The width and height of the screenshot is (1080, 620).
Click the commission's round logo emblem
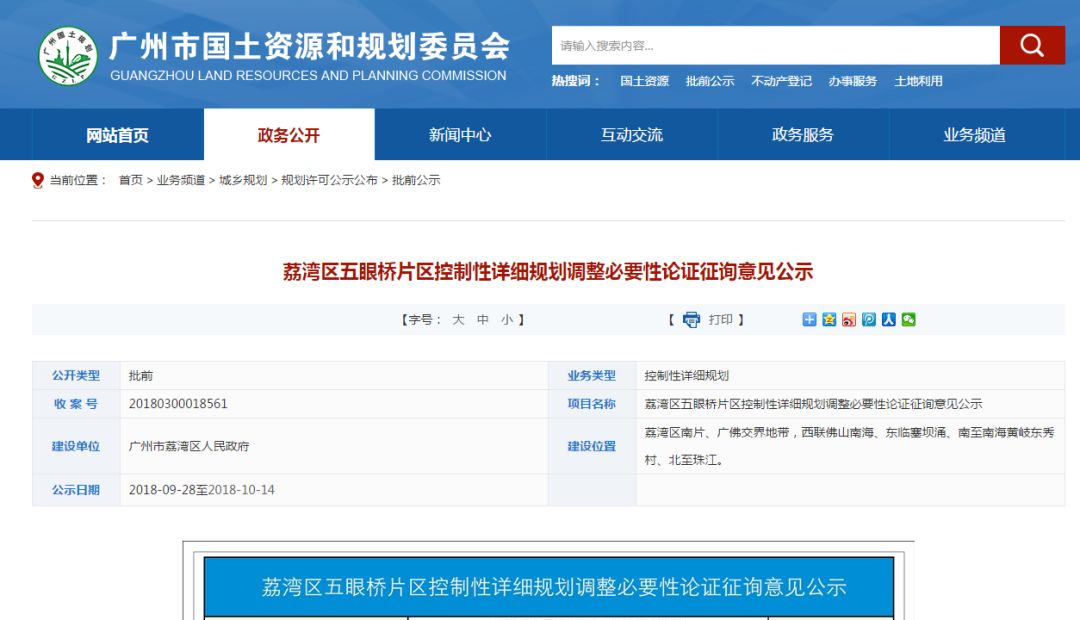(68, 56)
